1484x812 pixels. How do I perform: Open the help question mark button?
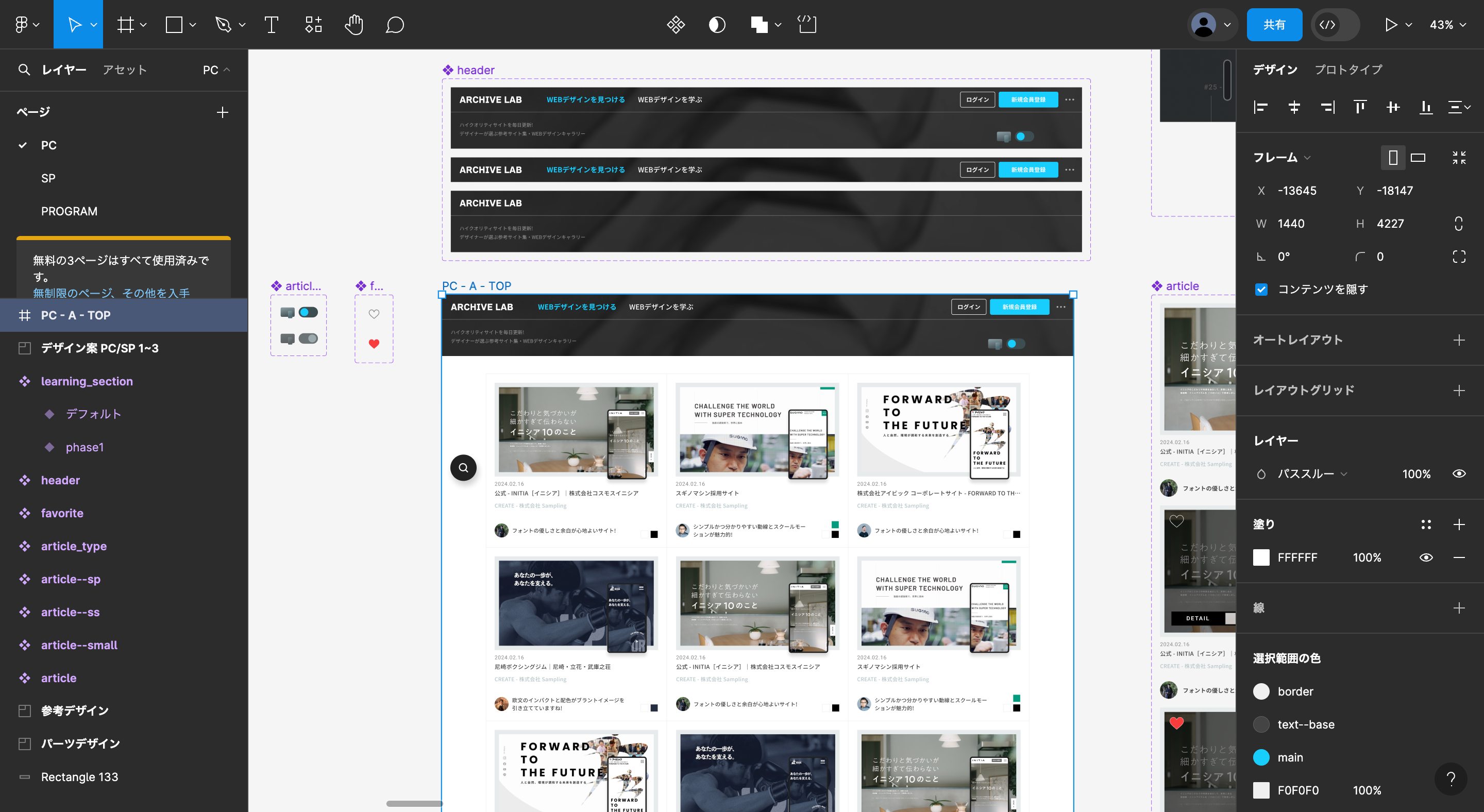[1451, 779]
